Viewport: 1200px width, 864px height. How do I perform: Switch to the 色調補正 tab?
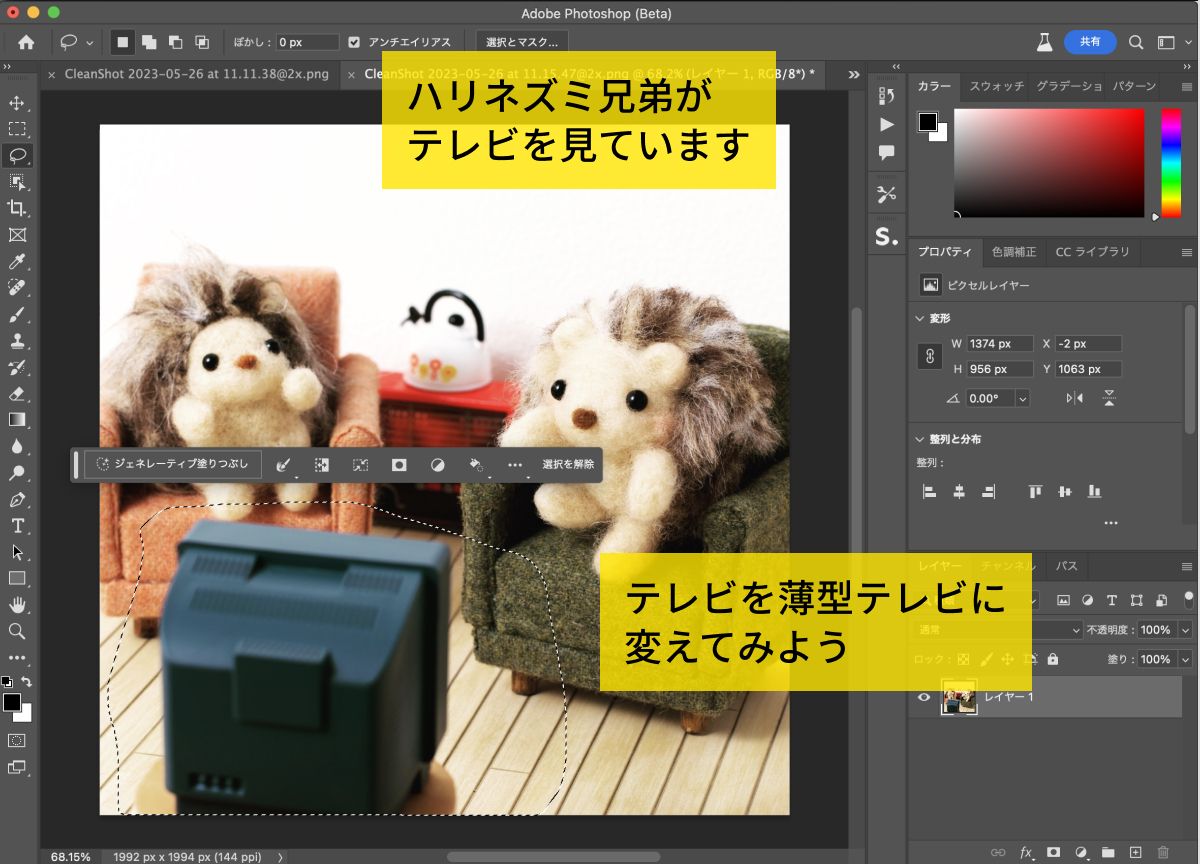[1014, 252]
